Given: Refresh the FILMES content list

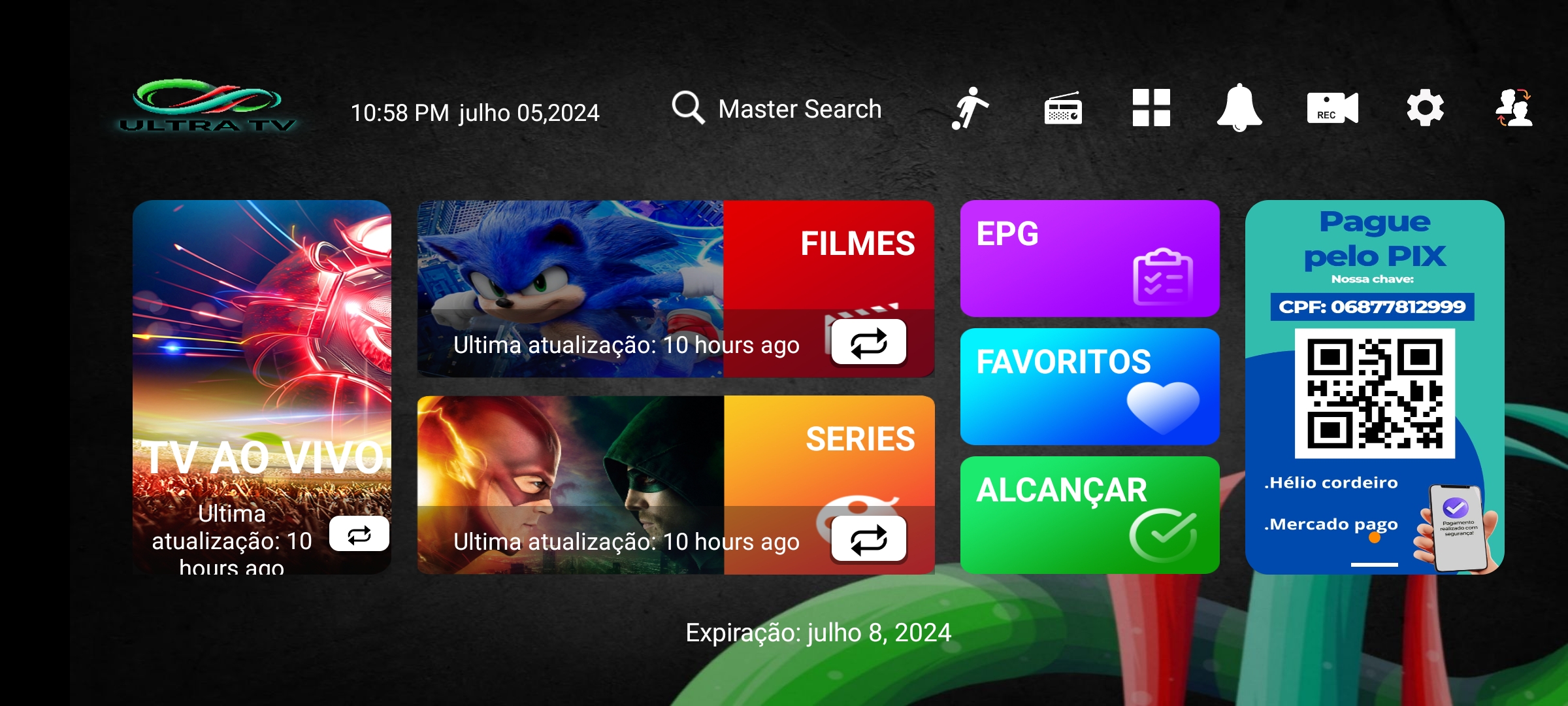Looking at the screenshot, I should click(x=869, y=343).
